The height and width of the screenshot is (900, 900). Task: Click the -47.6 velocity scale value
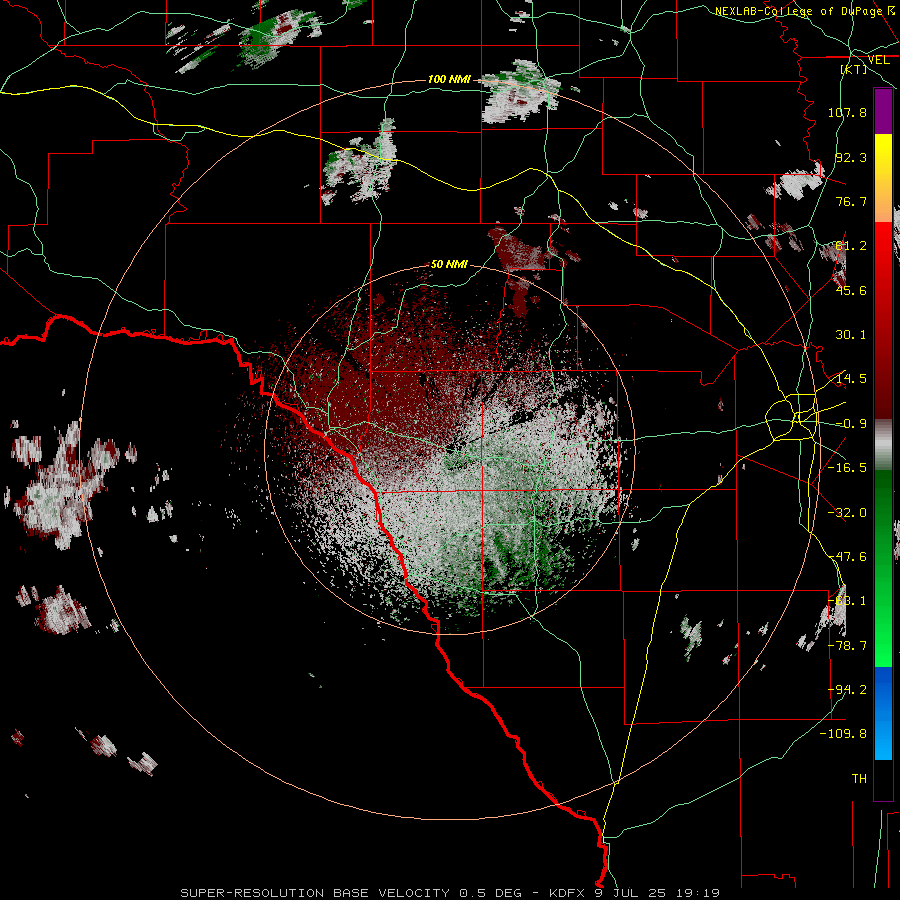[847, 557]
